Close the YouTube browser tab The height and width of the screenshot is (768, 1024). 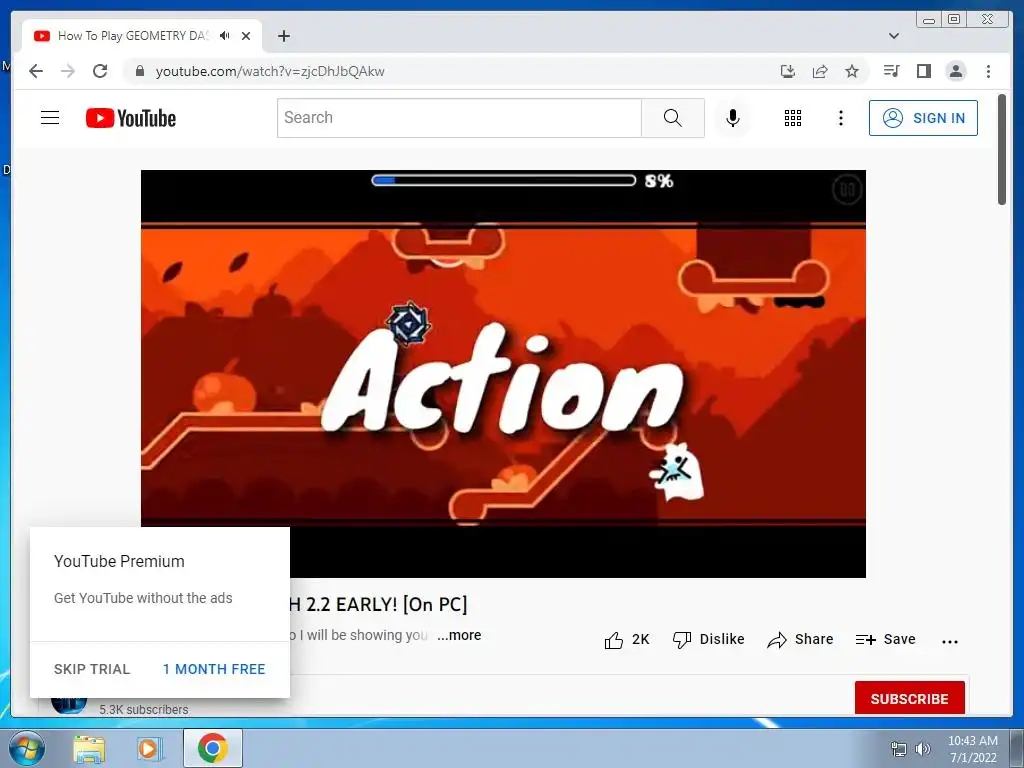246,36
